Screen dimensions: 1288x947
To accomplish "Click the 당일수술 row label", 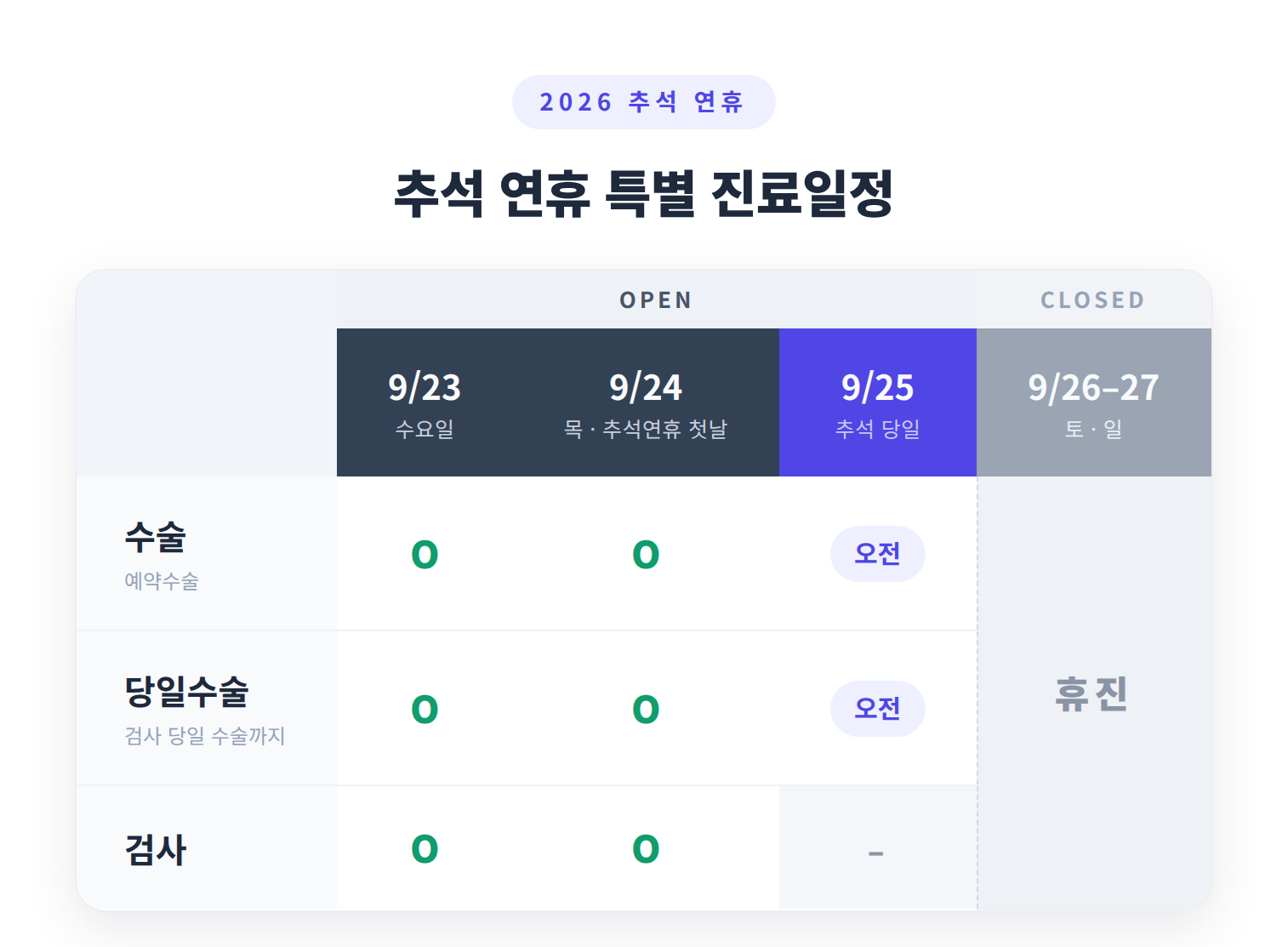I will [204, 710].
